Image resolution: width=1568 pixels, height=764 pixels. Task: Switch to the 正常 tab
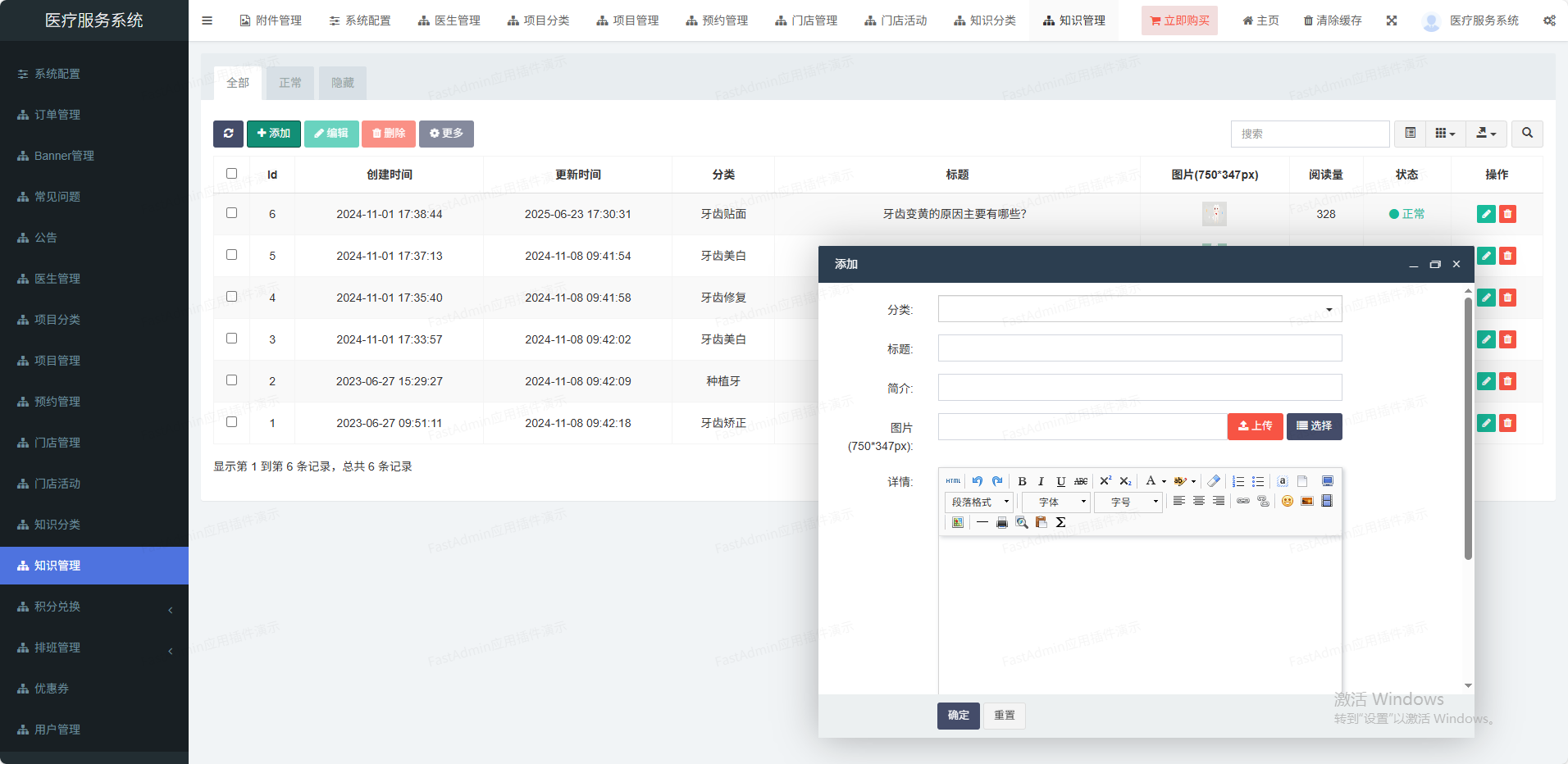point(289,83)
